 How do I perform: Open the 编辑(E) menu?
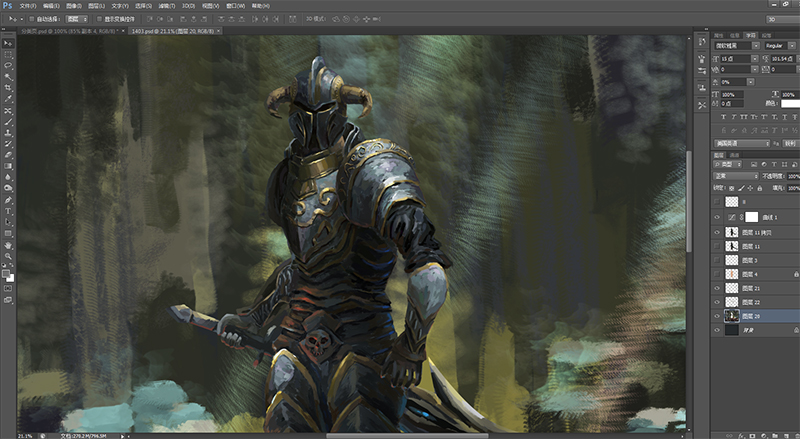coord(51,6)
